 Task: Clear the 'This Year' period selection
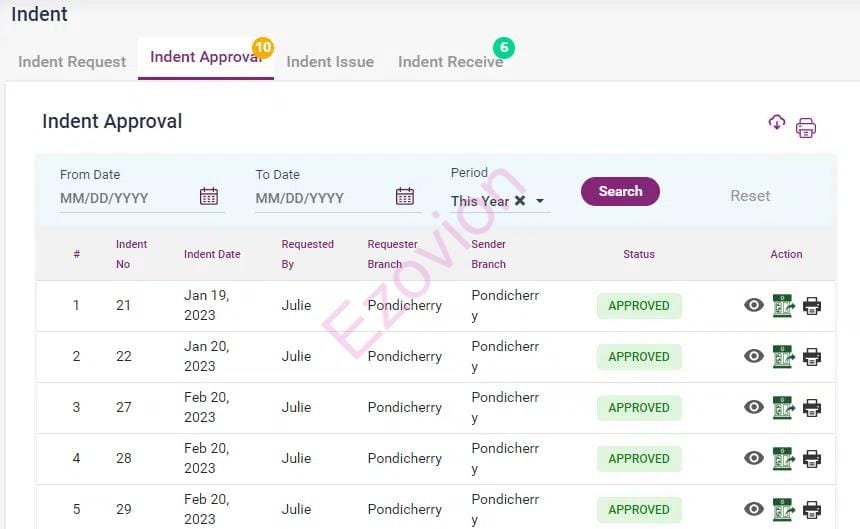pos(520,200)
